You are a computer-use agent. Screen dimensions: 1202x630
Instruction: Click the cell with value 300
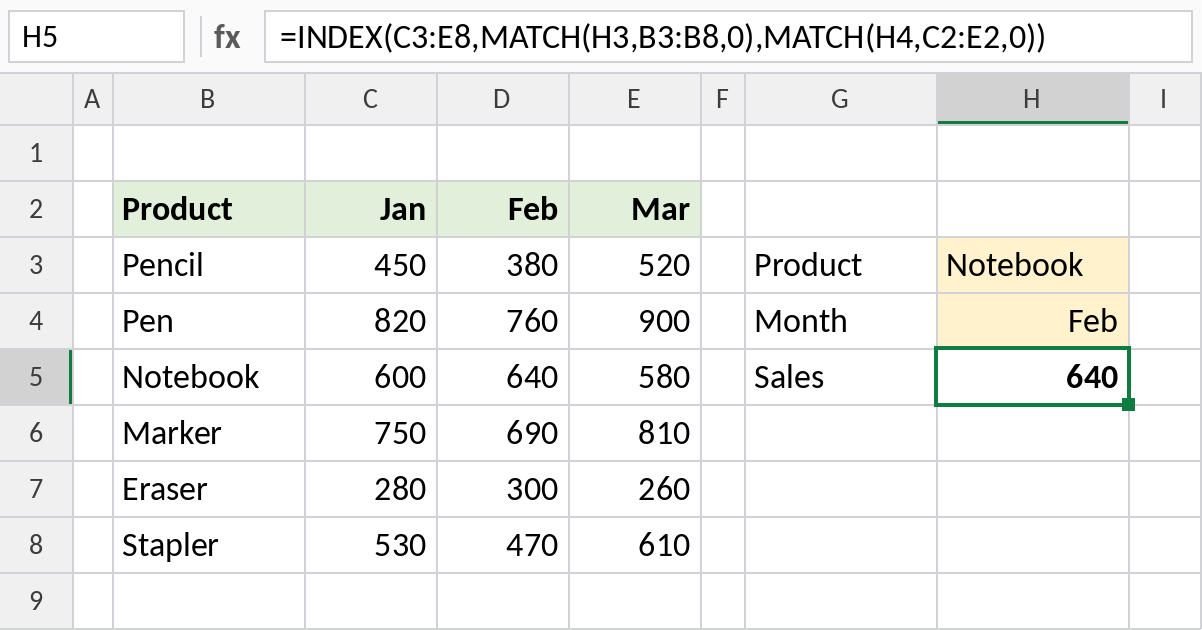(503, 489)
